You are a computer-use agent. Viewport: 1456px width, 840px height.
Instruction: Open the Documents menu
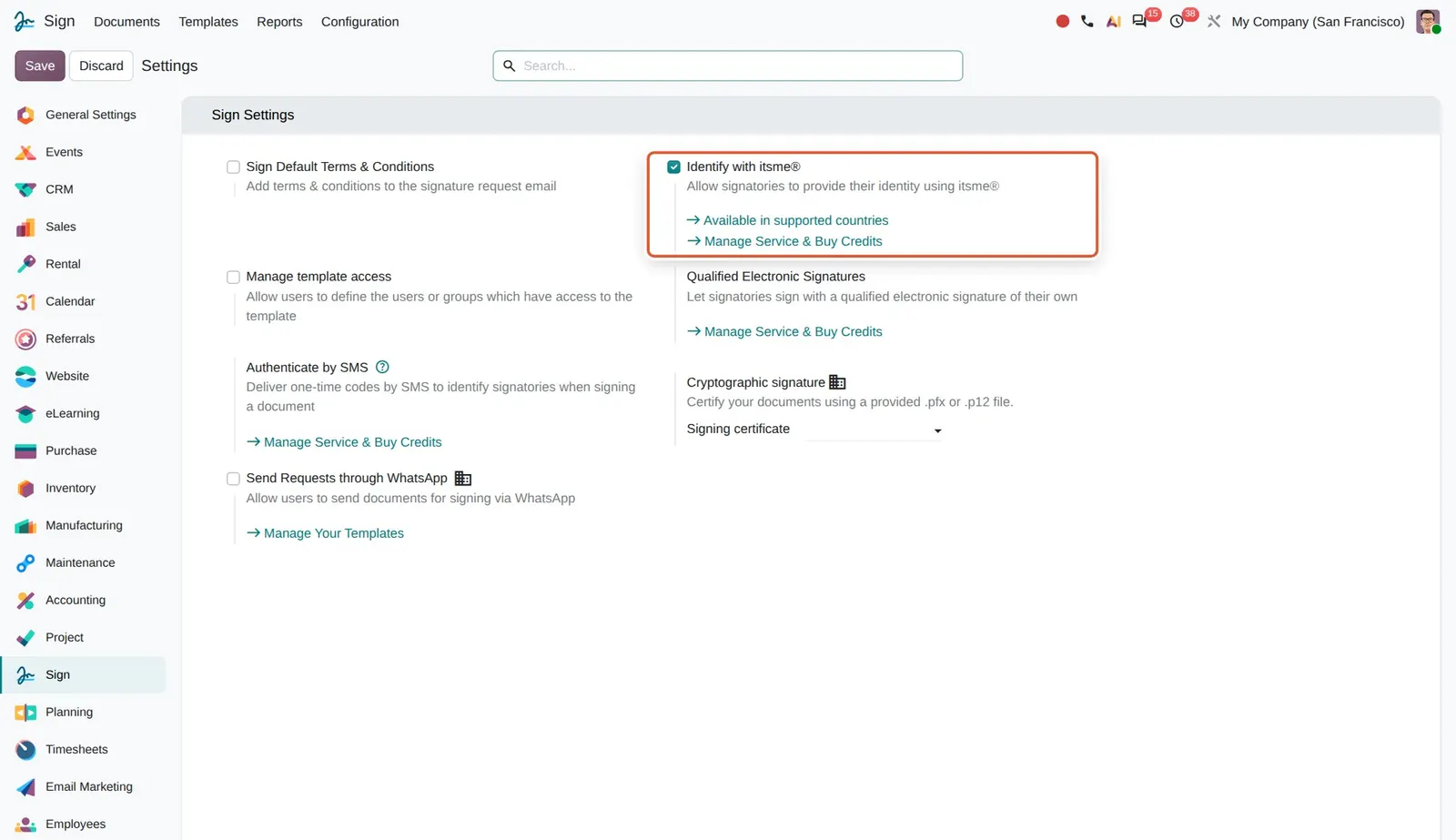click(x=126, y=21)
